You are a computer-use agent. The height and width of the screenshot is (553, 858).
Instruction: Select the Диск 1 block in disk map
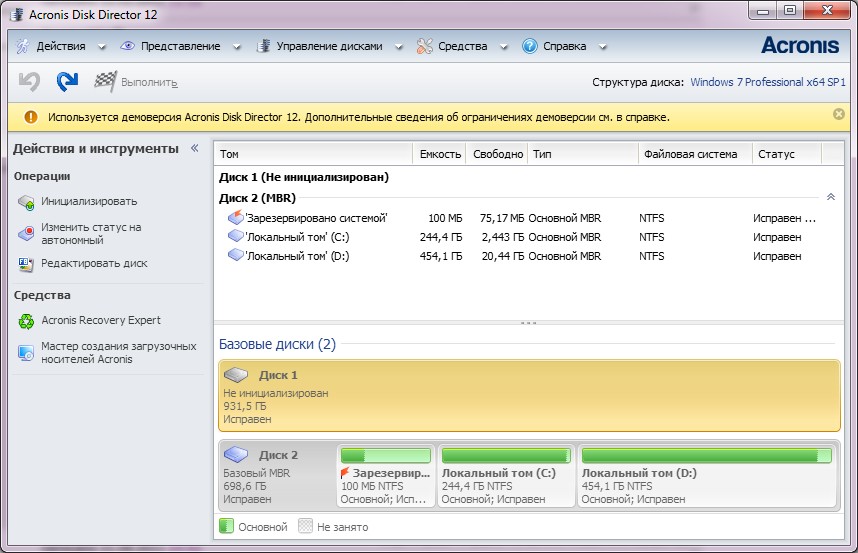[x=529, y=396]
